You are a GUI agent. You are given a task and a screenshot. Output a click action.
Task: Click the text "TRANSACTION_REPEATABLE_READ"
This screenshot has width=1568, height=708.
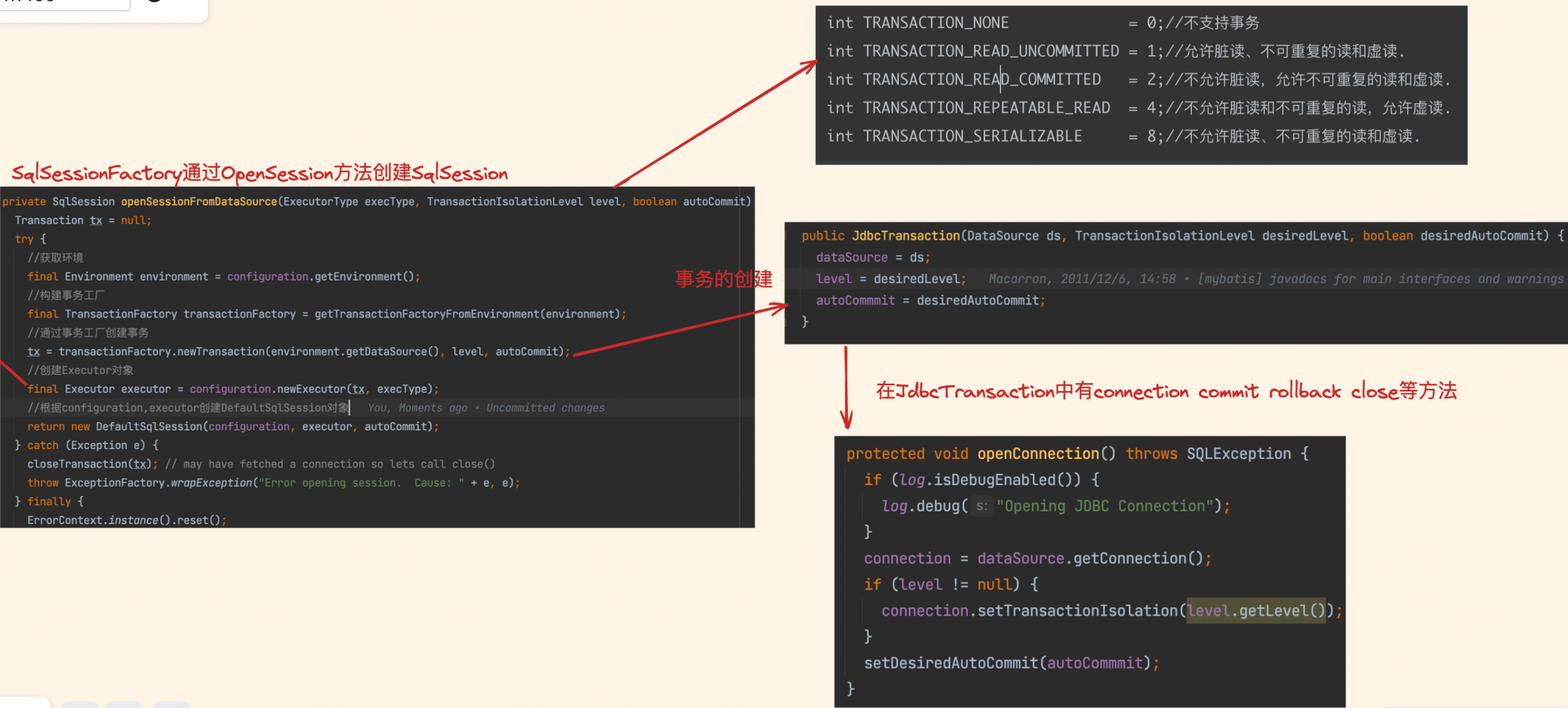point(987,108)
